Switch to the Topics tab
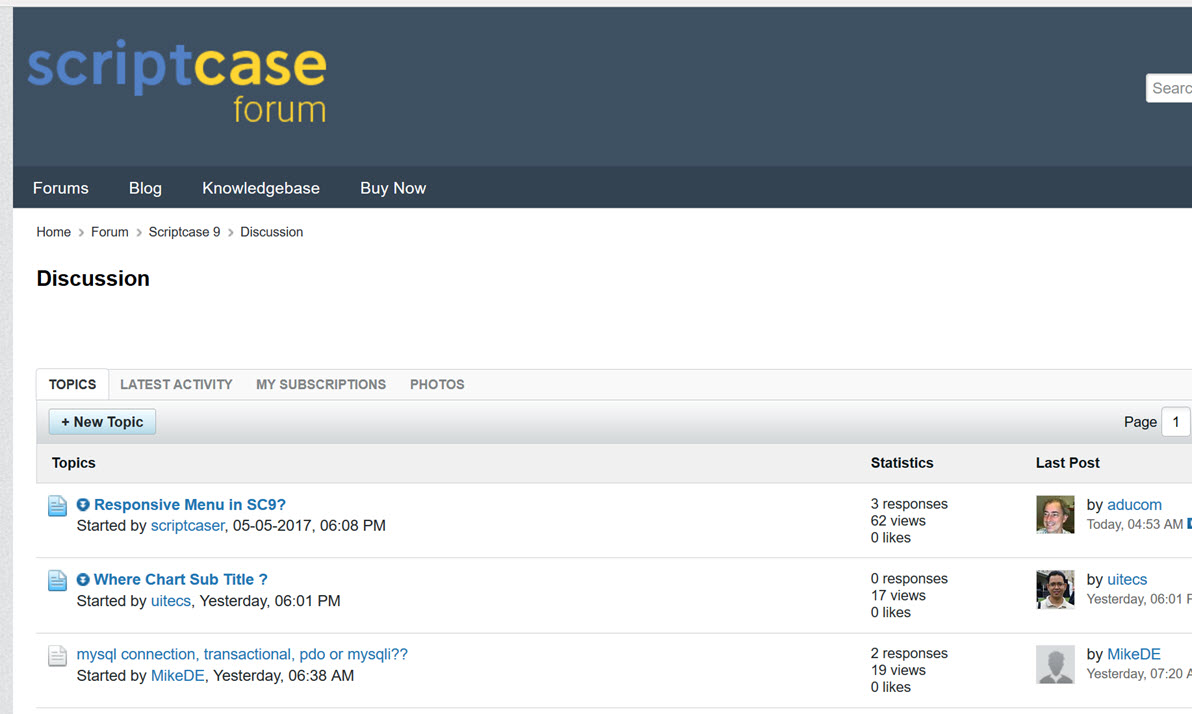Viewport: 1192px width, 714px height. [72, 385]
